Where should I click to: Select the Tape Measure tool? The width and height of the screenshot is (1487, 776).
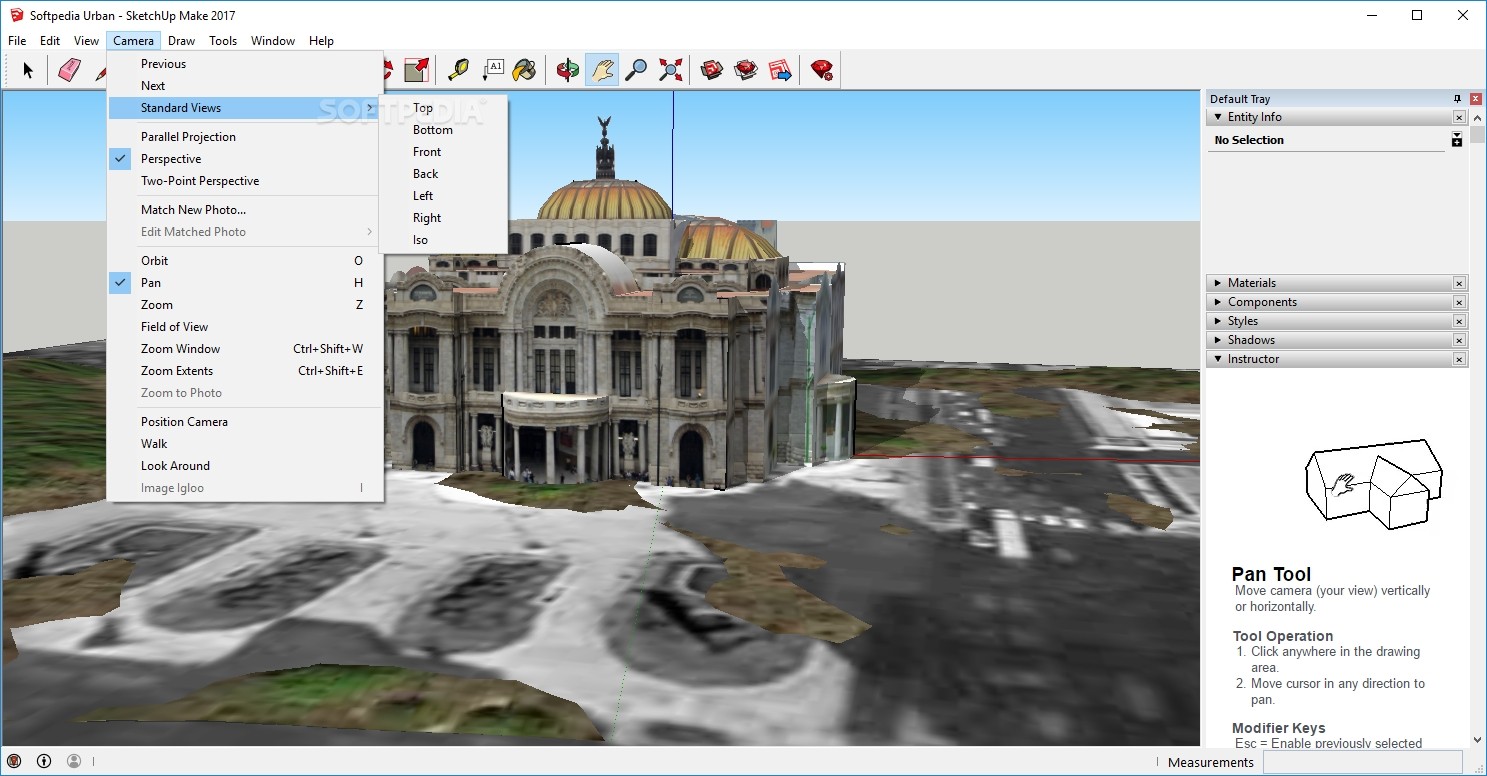(458, 70)
